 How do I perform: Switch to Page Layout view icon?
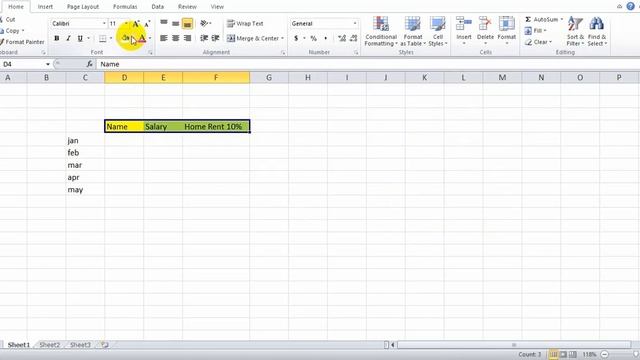(563, 354)
